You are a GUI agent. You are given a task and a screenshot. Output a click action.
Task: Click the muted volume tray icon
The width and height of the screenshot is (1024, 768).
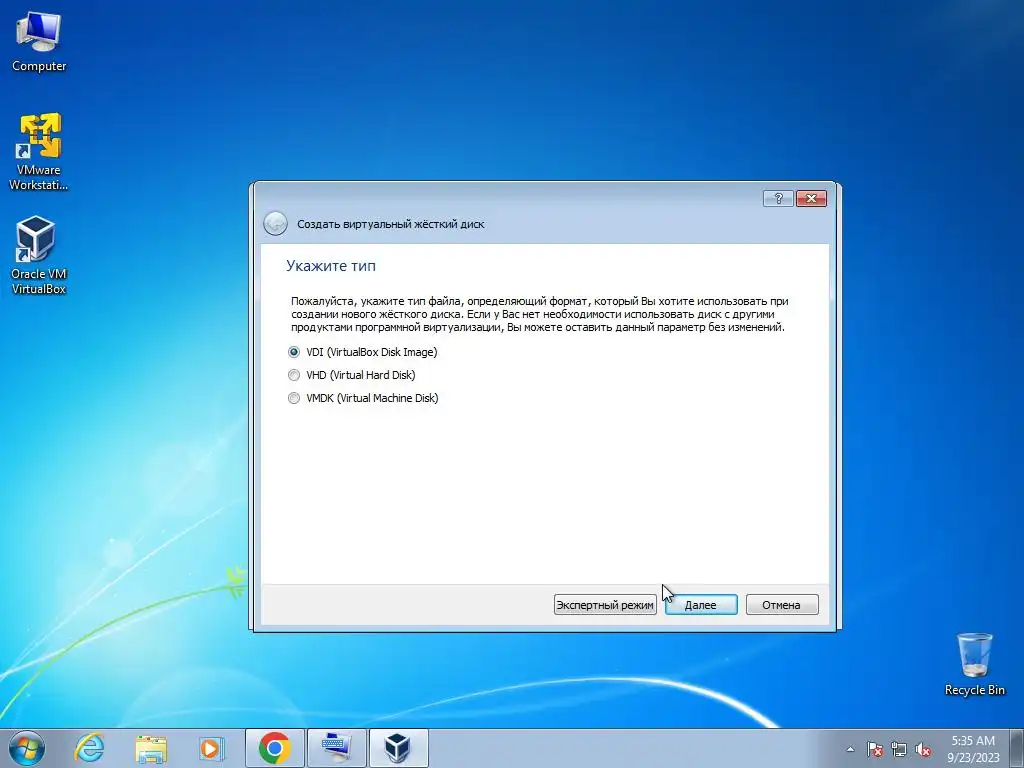click(x=923, y=749)
